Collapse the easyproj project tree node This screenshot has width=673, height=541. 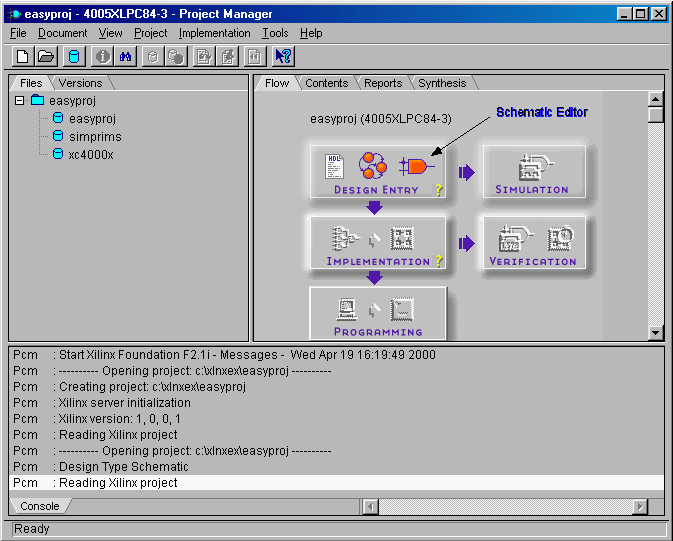pos(19,101)
